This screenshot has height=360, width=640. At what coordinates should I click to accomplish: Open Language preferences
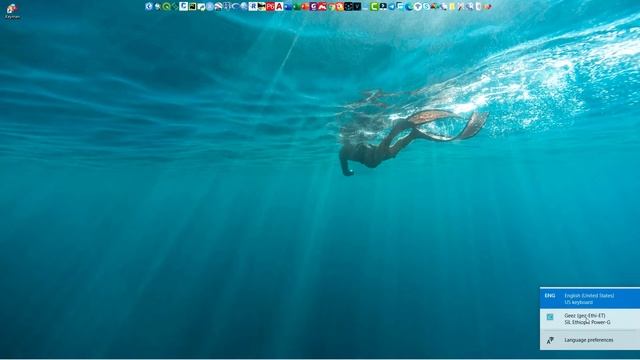click(x=590, y=340)
